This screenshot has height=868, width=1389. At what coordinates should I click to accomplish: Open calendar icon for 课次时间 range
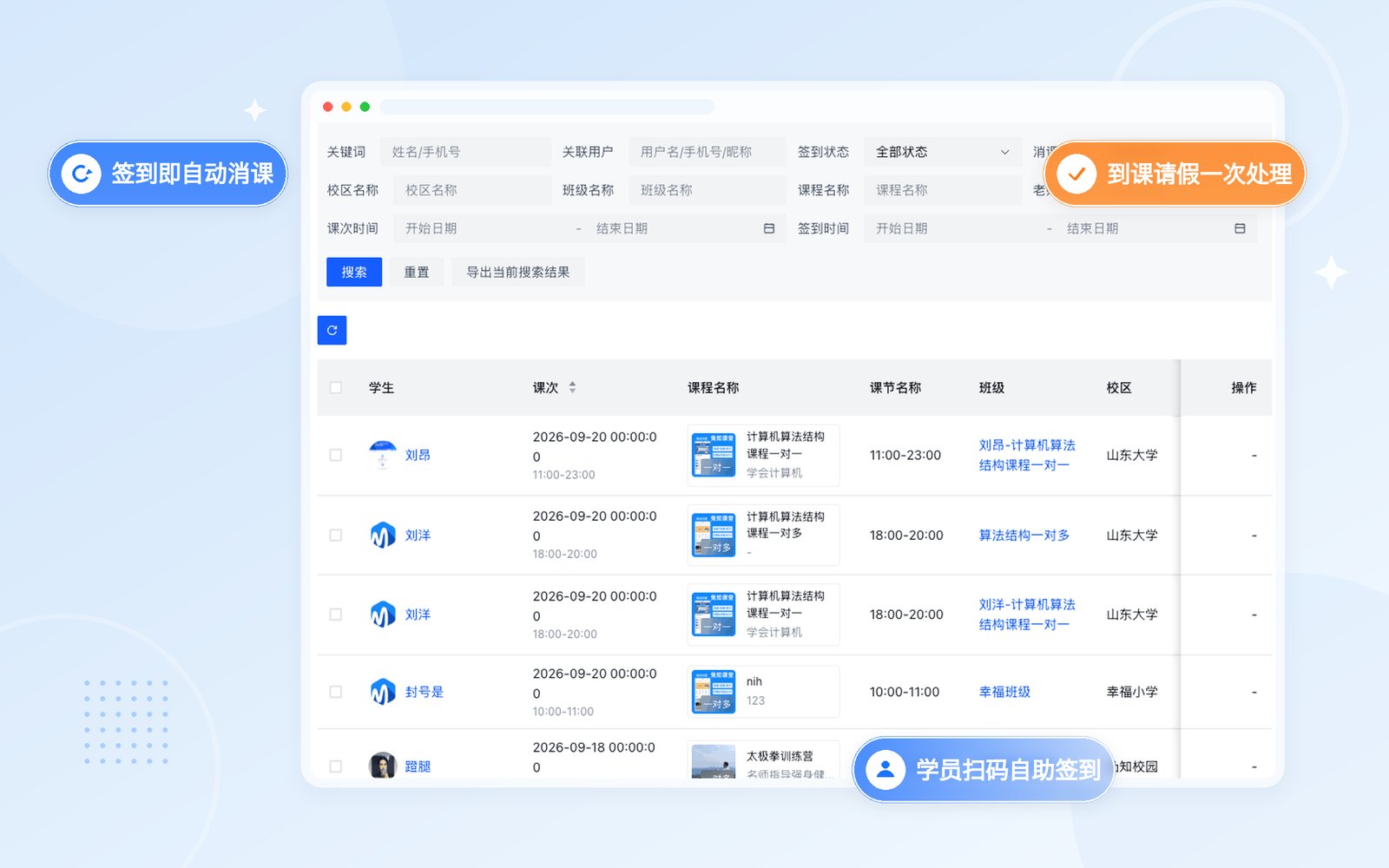point(769,228)
